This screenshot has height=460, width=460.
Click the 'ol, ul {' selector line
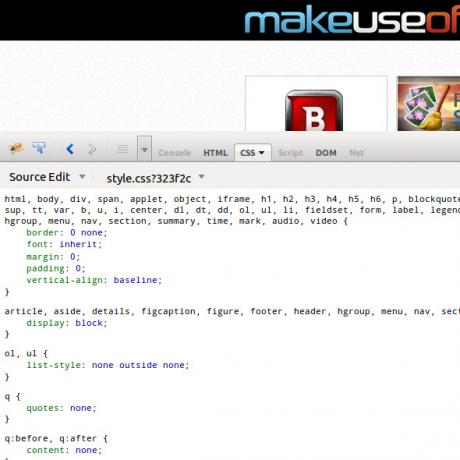tap(26, 353)
